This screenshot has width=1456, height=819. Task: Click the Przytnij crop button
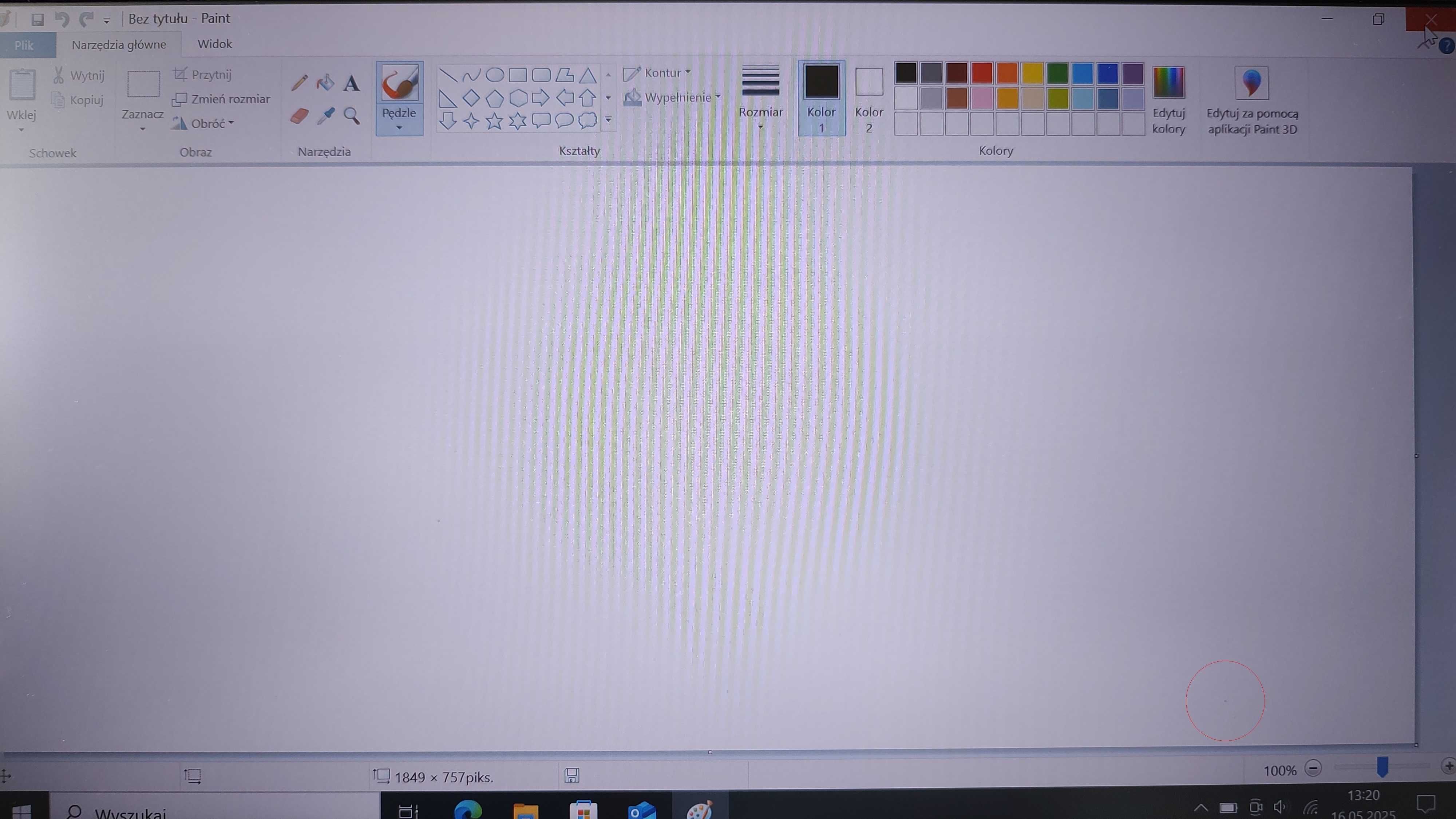click(x=203, y=75)
